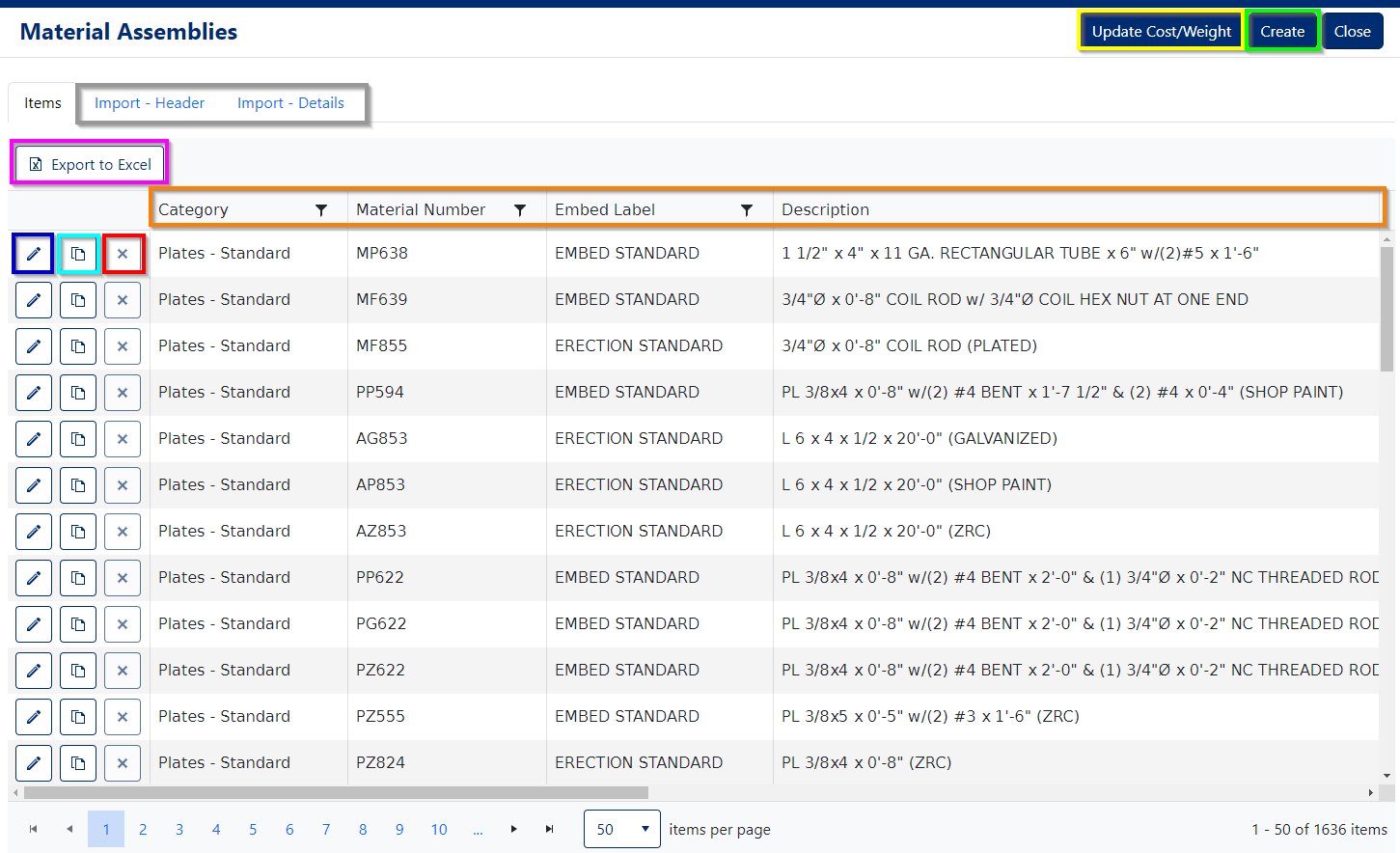
Task: Open the Category column filter
Action: 321,210
